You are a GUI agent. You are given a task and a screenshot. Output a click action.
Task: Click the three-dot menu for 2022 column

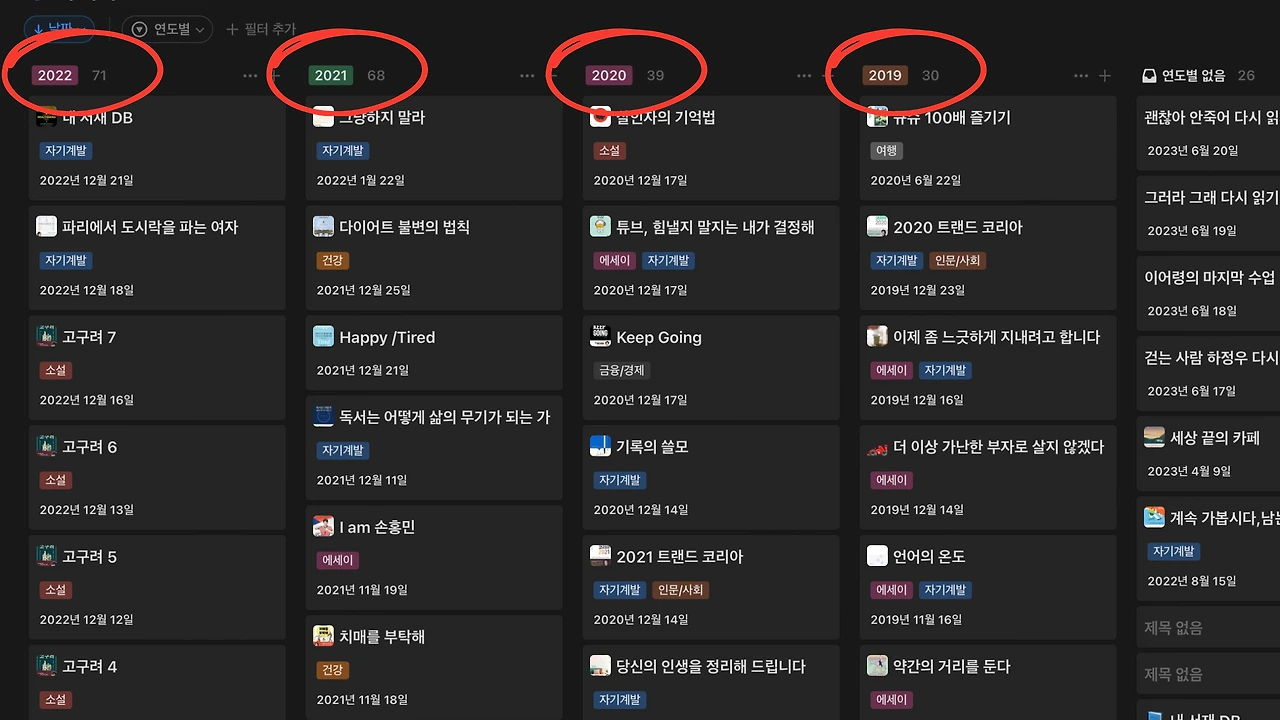250,76
